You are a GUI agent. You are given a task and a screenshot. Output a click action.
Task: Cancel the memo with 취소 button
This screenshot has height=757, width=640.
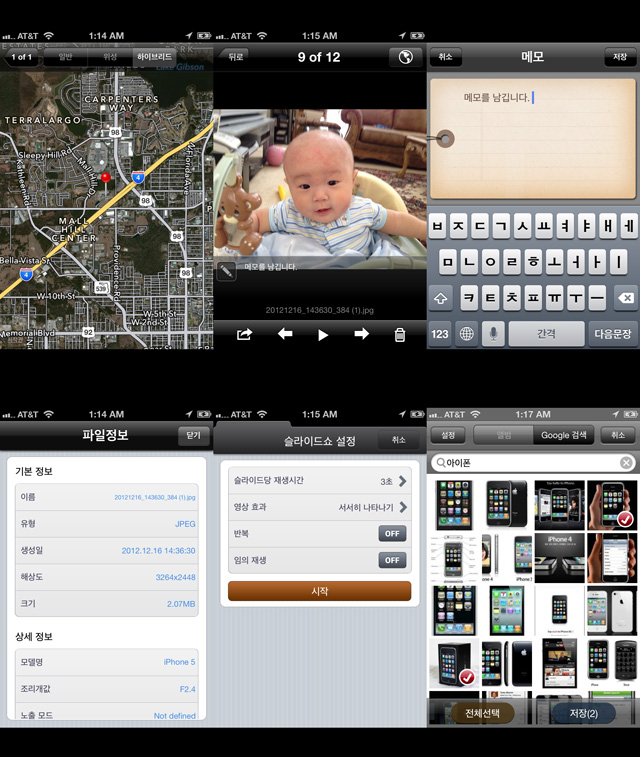(445, 57)
